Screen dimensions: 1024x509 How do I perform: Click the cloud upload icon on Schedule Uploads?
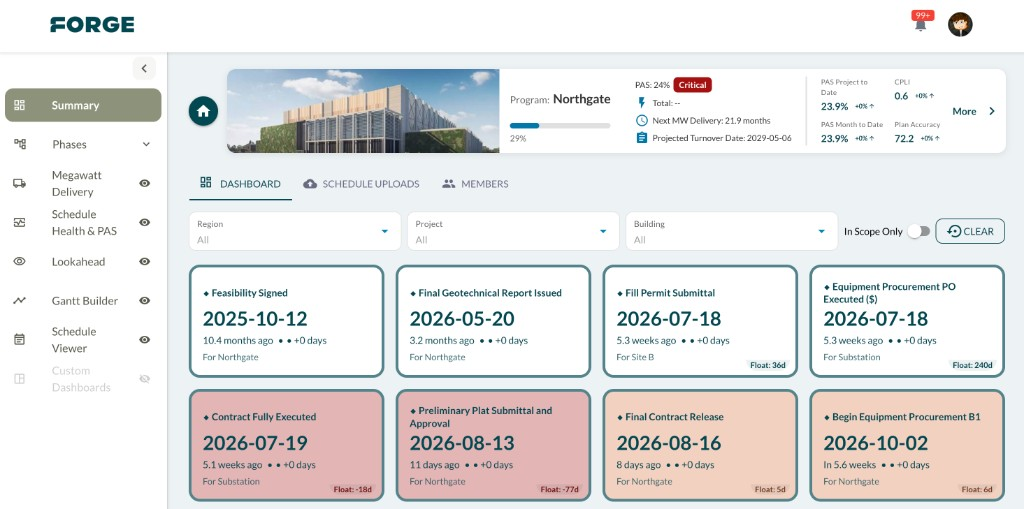[310, 184]
